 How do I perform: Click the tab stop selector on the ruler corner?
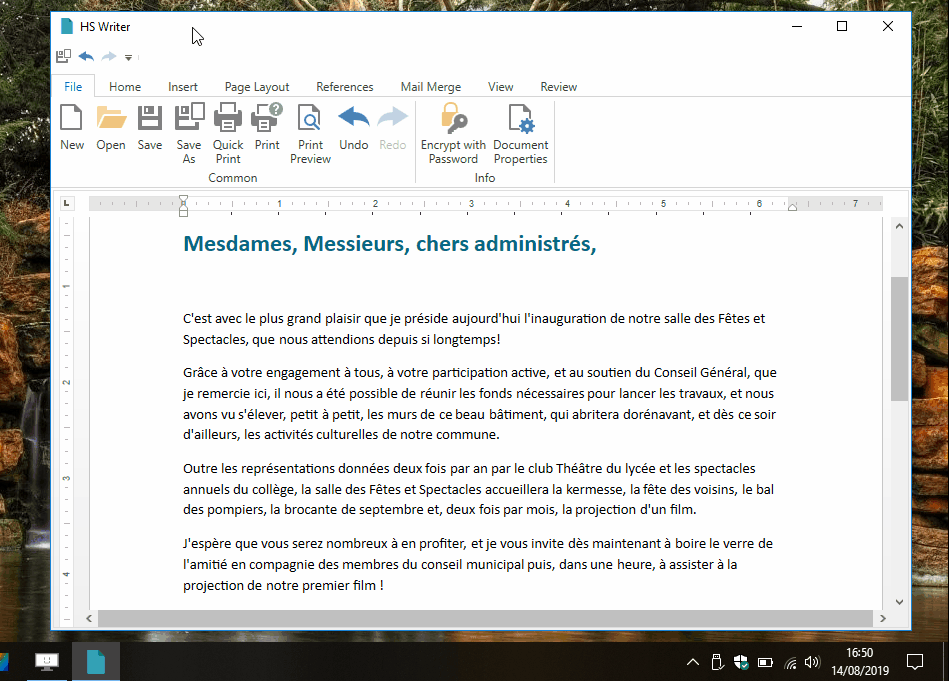click(67, 203)
